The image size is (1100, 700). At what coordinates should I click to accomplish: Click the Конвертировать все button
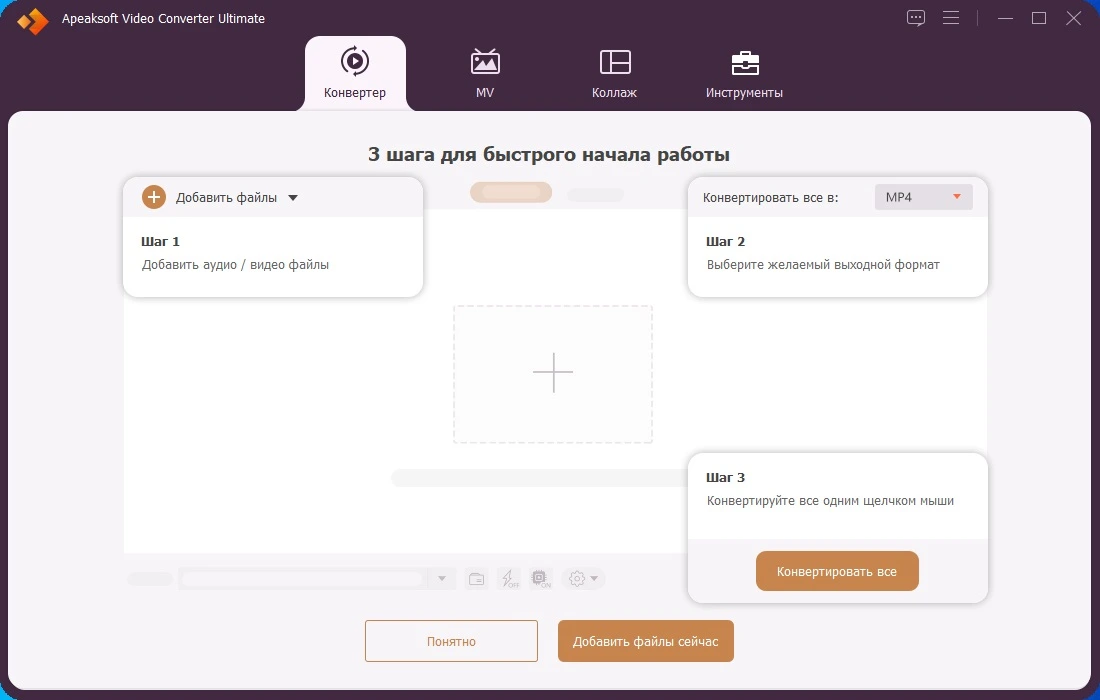pyautogui.click(x=837, y=571)
